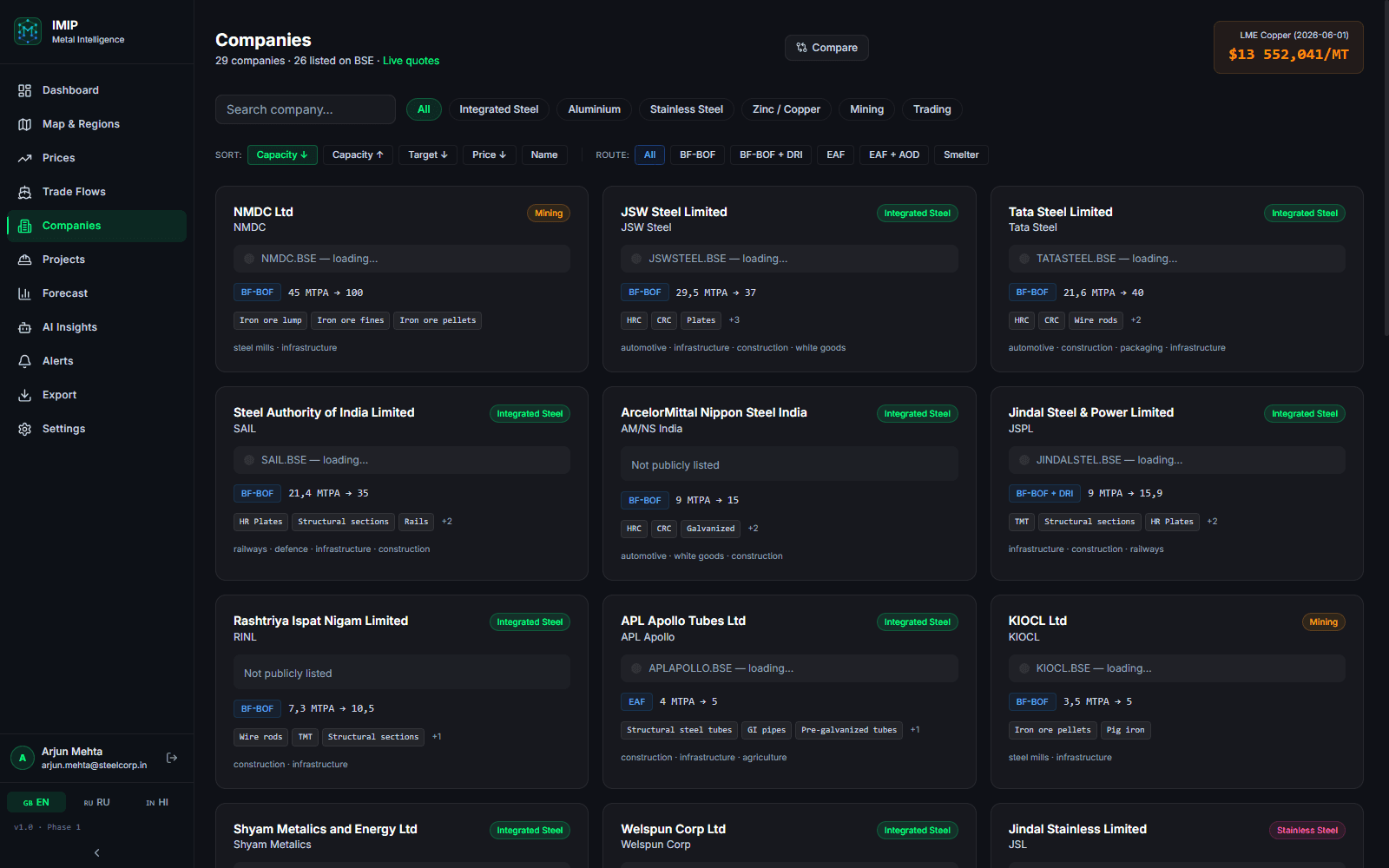Screen dimensions: 1389x868
Task: Filter route by Smelter
Action: [x=961, y=155]
